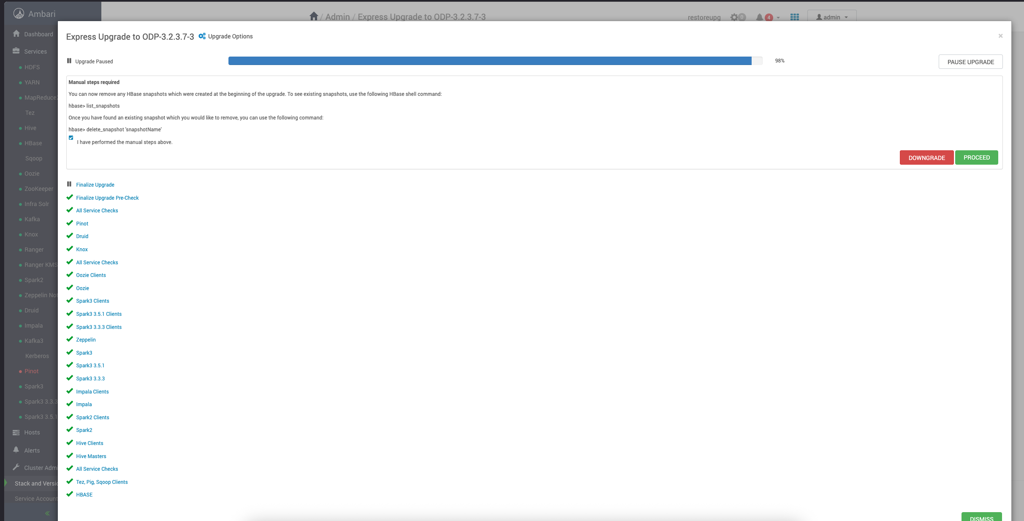Image resolution: width=1024 pixels, height=521 pixels.
Task: Open background operations gear icon in top bar
Action: pos(735,17)
